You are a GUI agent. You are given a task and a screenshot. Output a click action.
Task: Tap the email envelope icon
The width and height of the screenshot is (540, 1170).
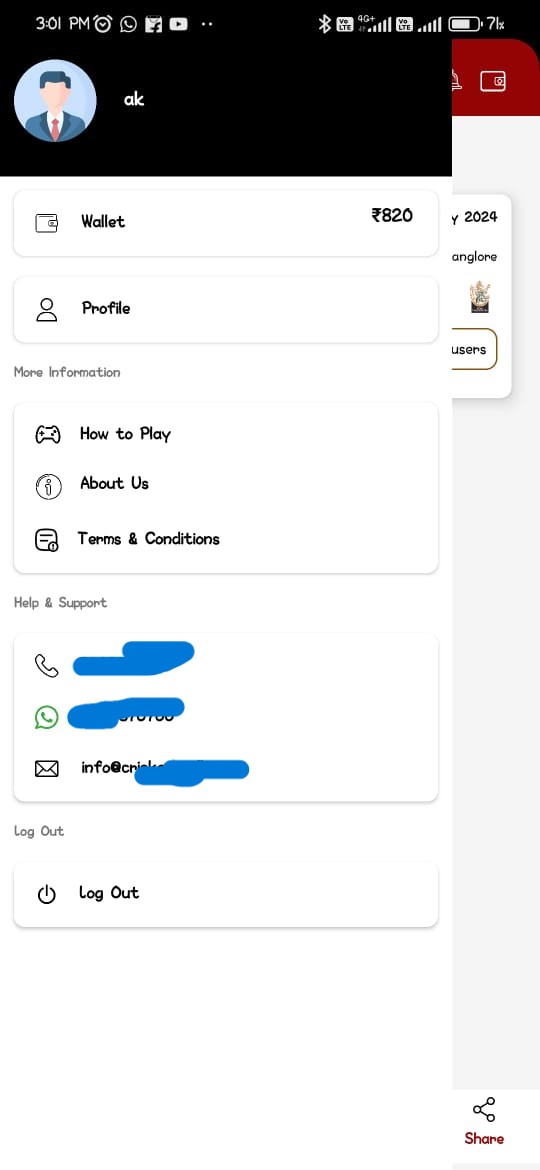pyautogui.click(x=47, y=769)
